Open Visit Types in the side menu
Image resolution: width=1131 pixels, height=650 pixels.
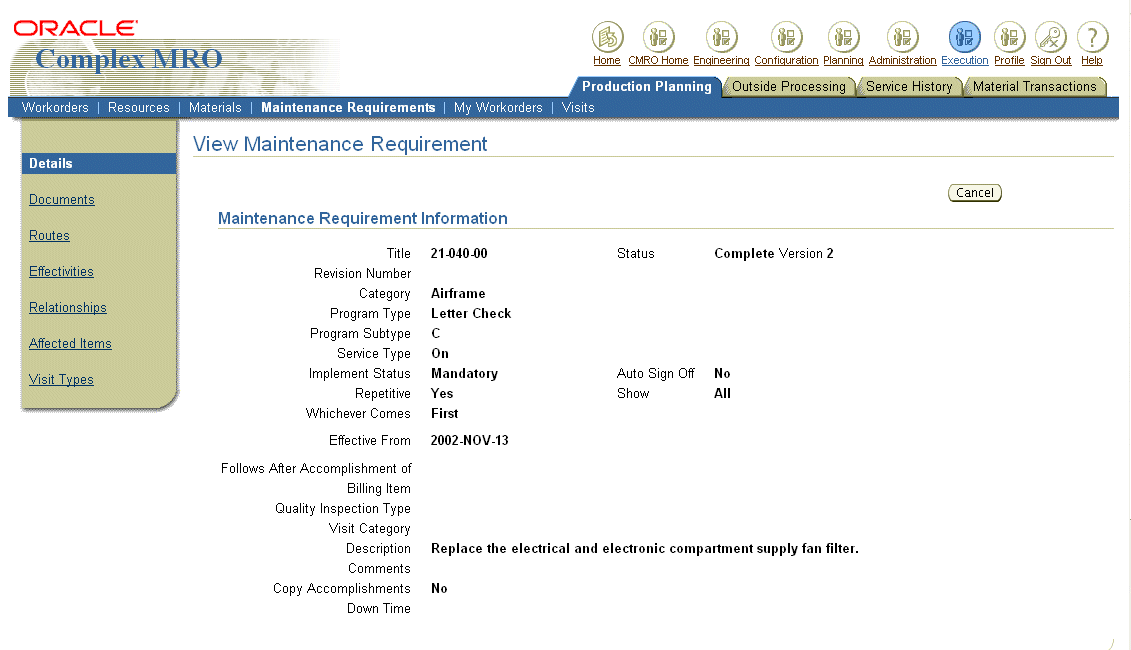click(61, 379)
